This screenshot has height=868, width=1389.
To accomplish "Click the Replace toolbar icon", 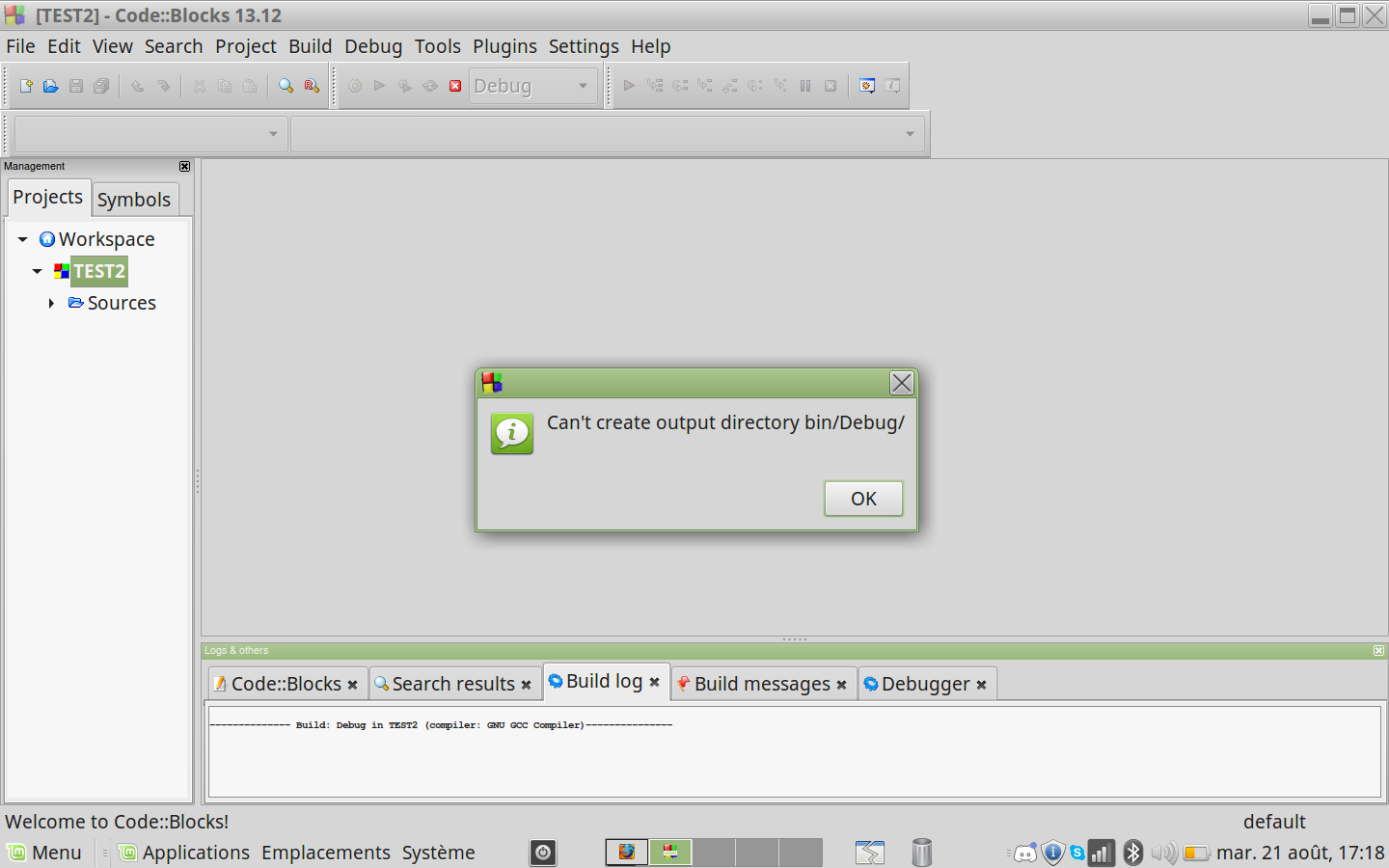I will click(312, 86).
